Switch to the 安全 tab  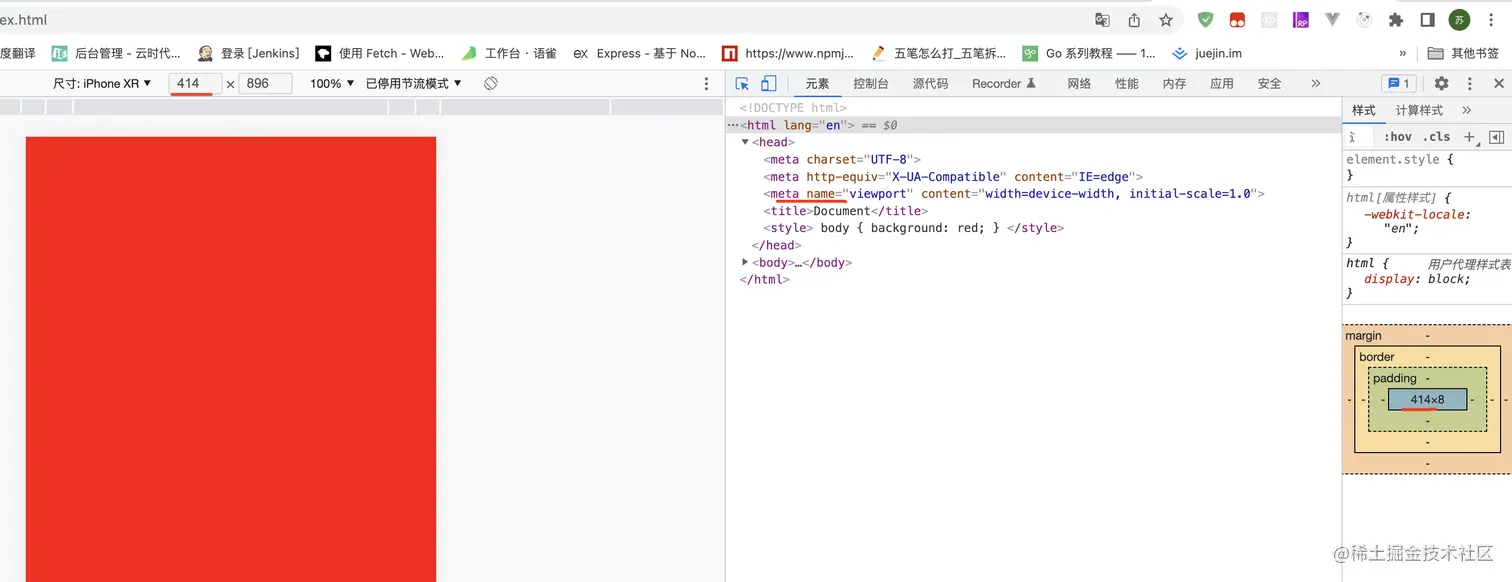point(1269,84)
